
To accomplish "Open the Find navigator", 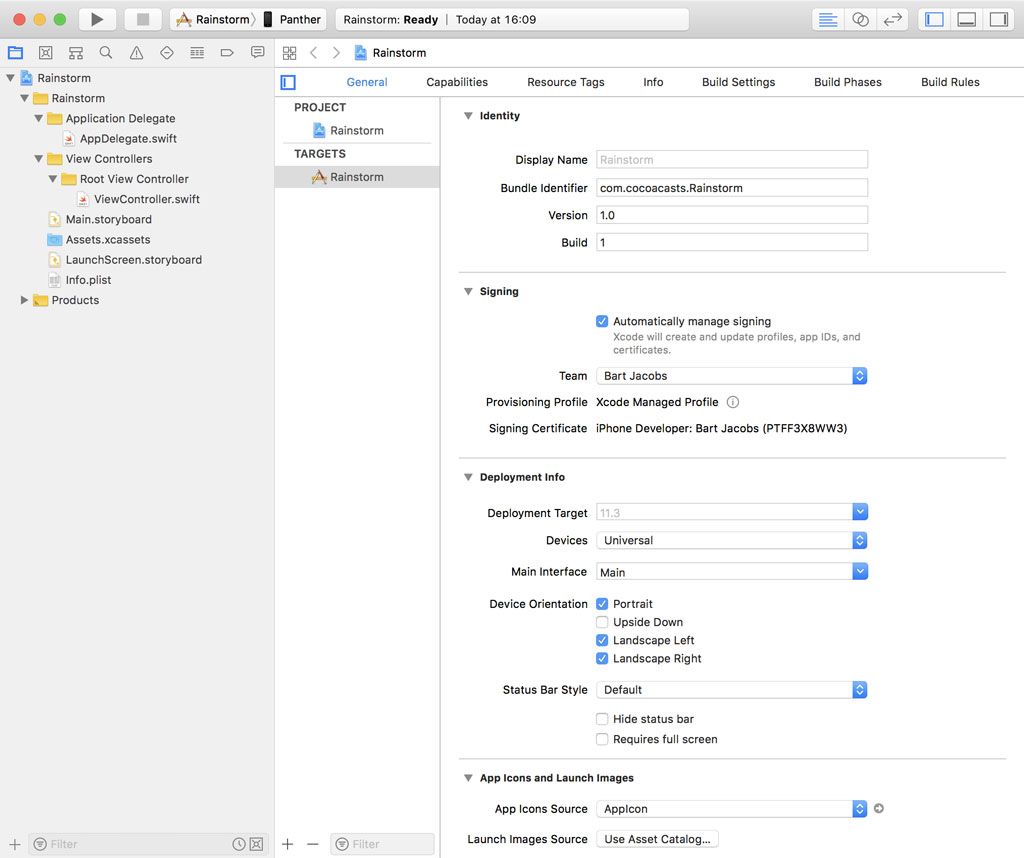I will click(x=106, y=52).
